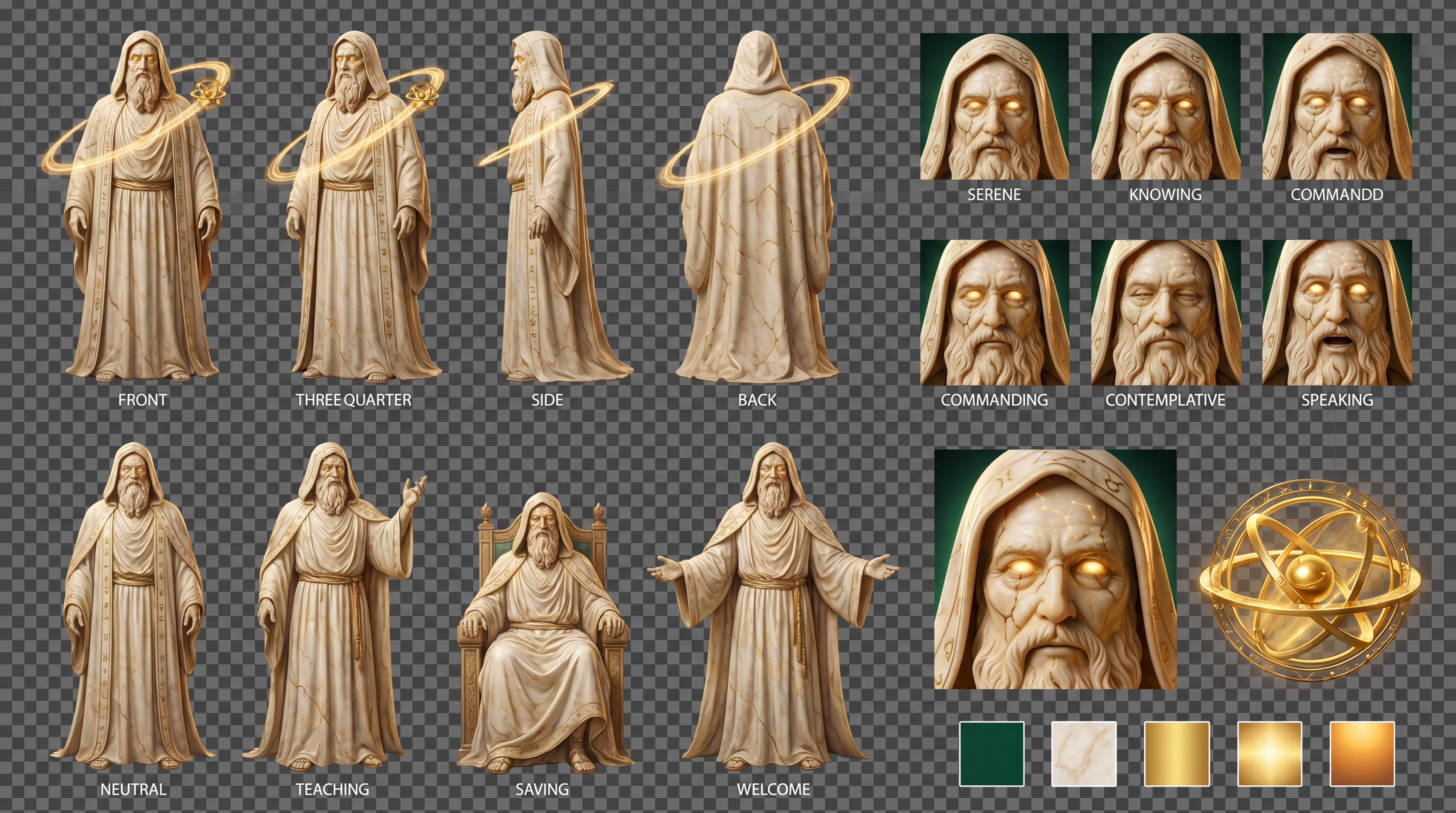Pick the dark green color swatch

(x=992, y=754)
